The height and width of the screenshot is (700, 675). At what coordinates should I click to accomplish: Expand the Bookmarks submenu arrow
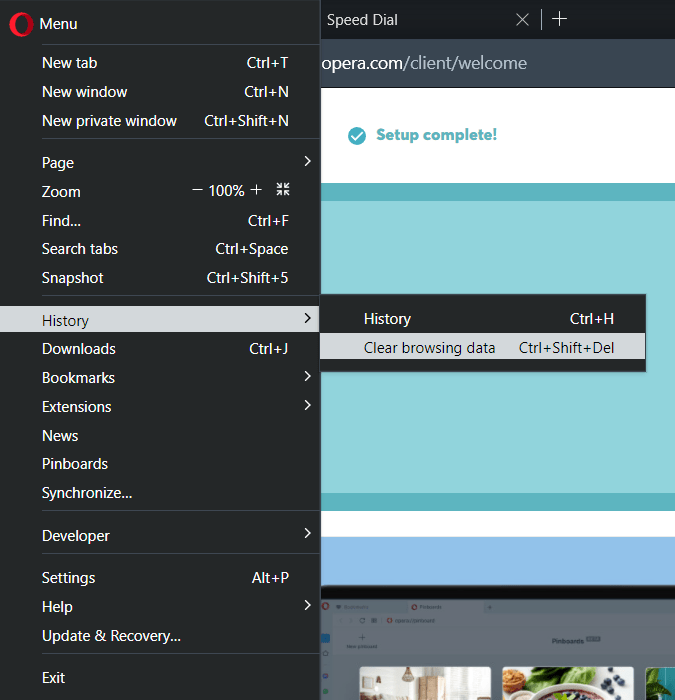(307, 376)
